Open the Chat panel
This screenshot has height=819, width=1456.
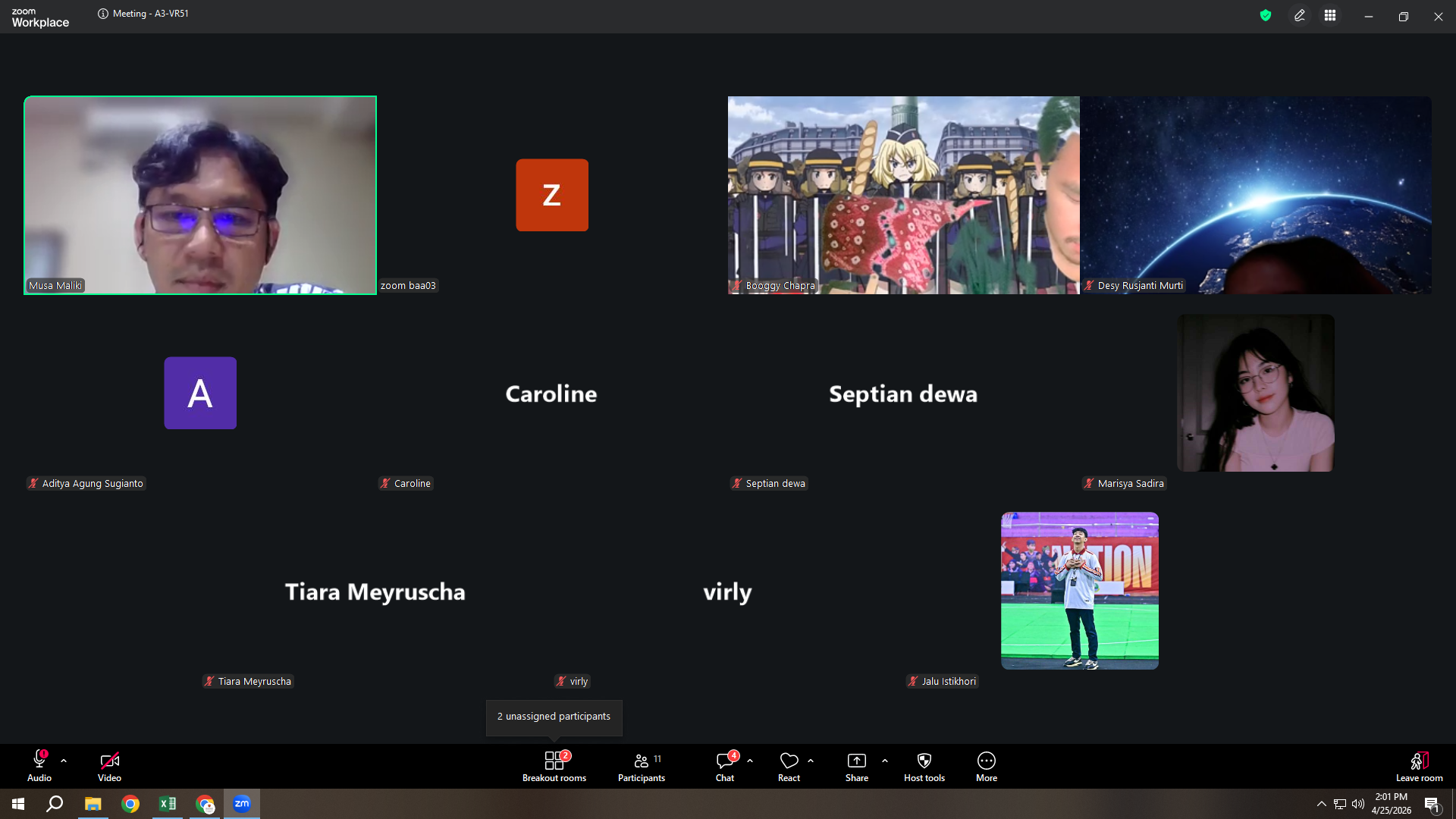click(725, 766)
